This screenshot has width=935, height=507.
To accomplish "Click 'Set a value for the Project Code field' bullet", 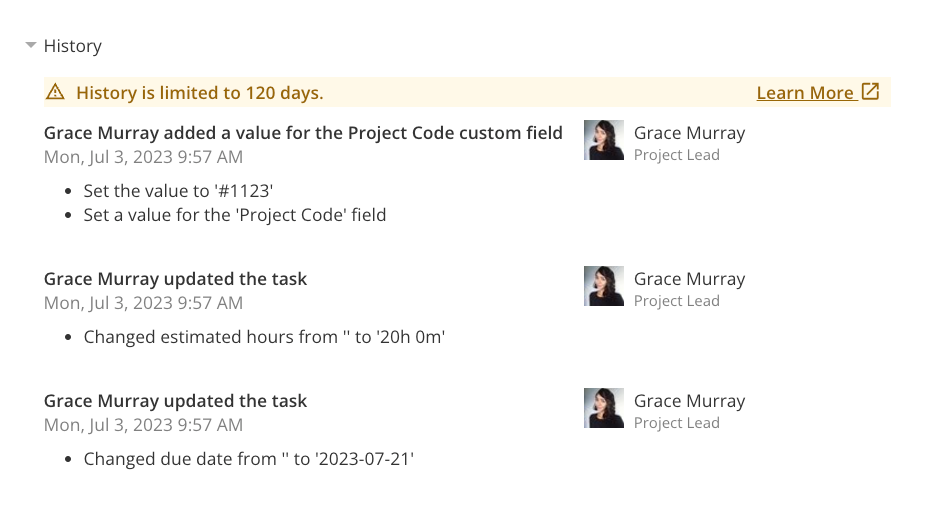I will (x=235, y=215).
